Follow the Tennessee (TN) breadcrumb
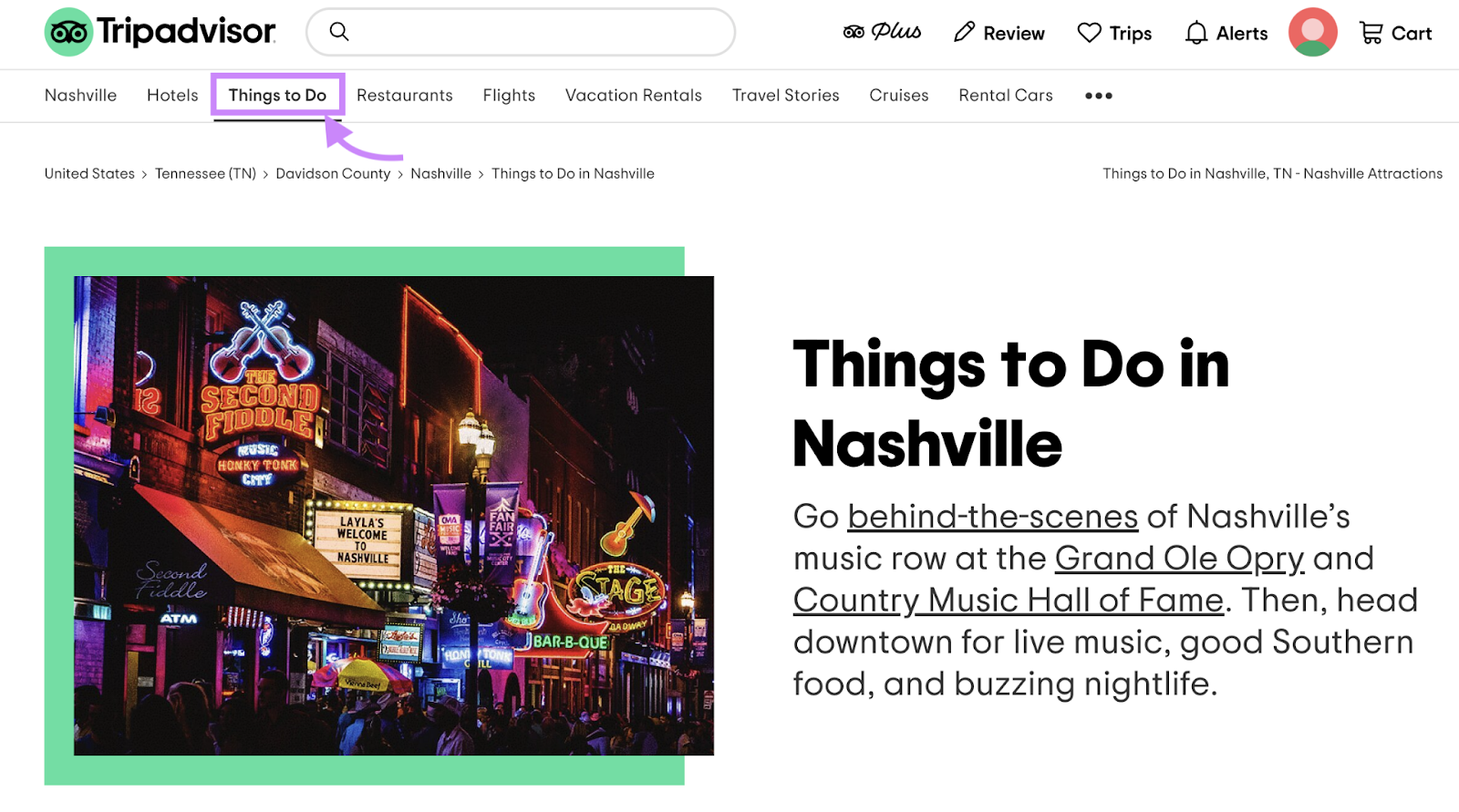The image size is (1459, 812). tap(205, 173)
